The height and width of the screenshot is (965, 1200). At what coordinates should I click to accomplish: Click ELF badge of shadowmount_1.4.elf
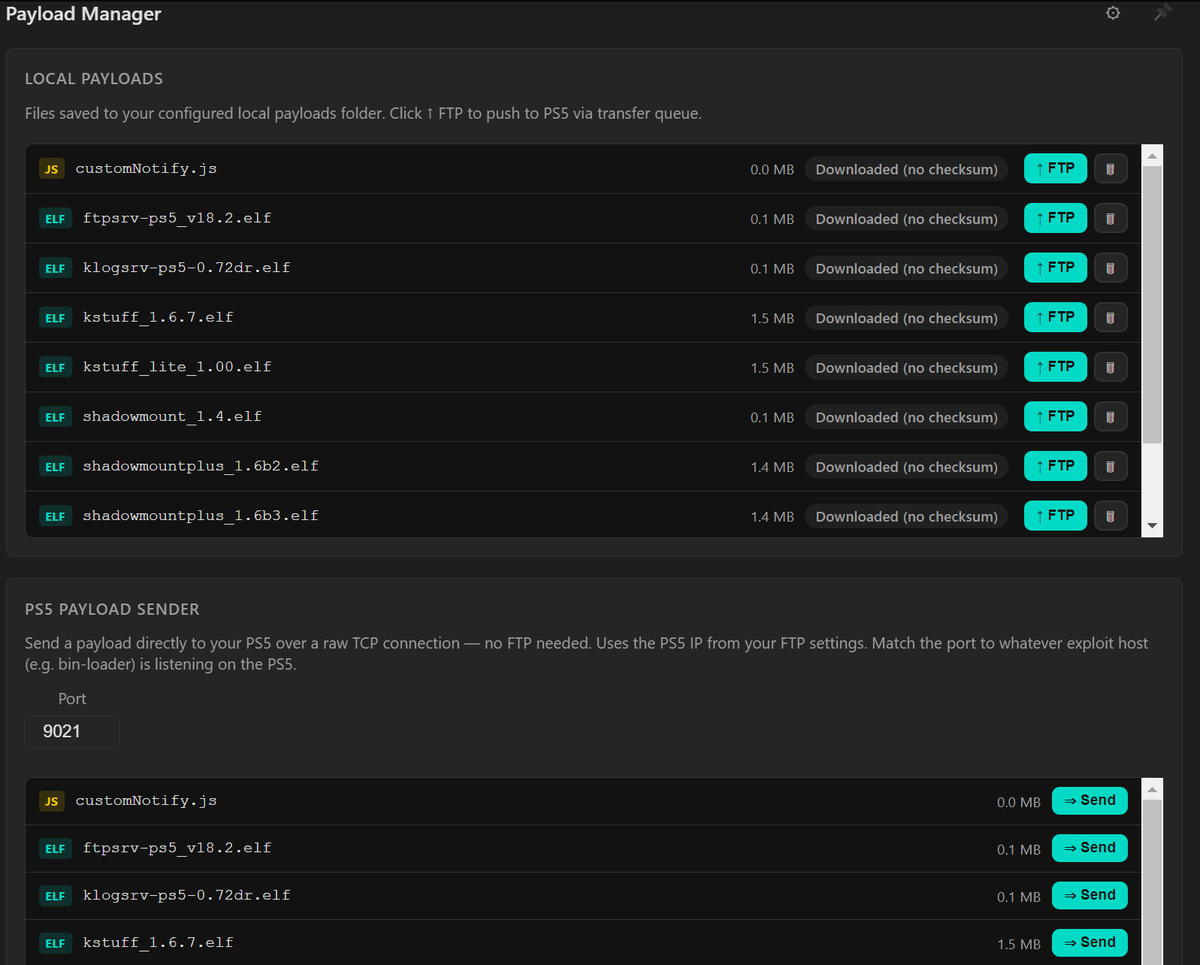click(x=55, y=416)
